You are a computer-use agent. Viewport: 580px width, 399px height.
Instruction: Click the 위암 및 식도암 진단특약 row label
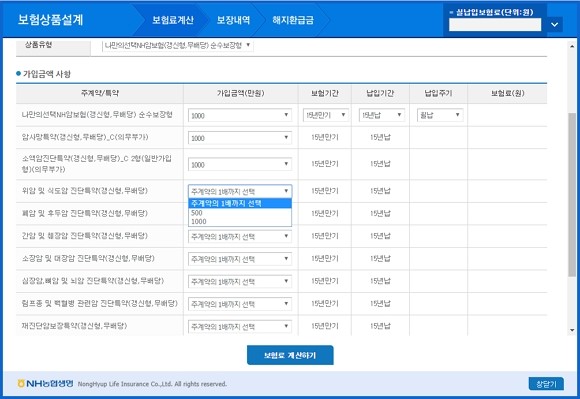point(85,191)
